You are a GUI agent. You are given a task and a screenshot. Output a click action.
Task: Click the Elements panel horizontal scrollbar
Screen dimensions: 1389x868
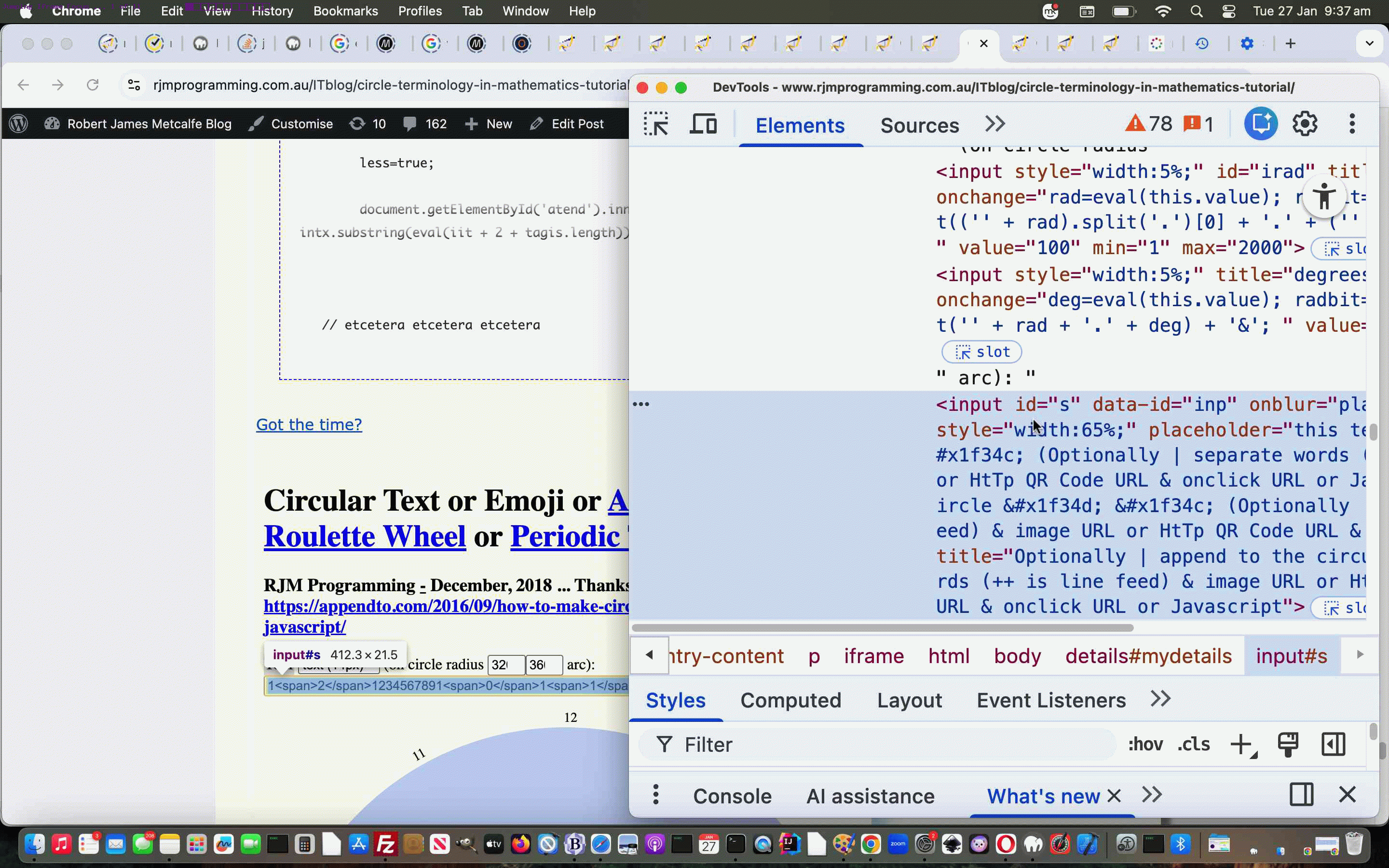coord(882,628)
